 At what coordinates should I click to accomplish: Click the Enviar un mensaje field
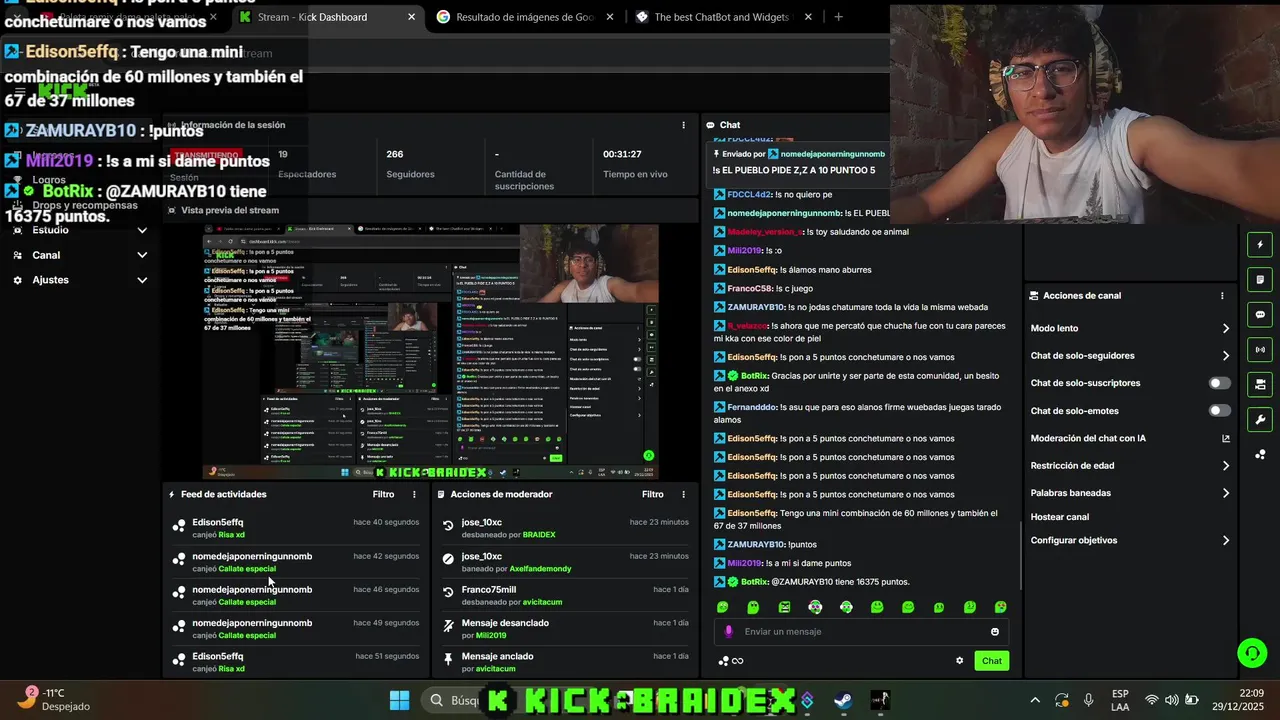click(861, 632)
